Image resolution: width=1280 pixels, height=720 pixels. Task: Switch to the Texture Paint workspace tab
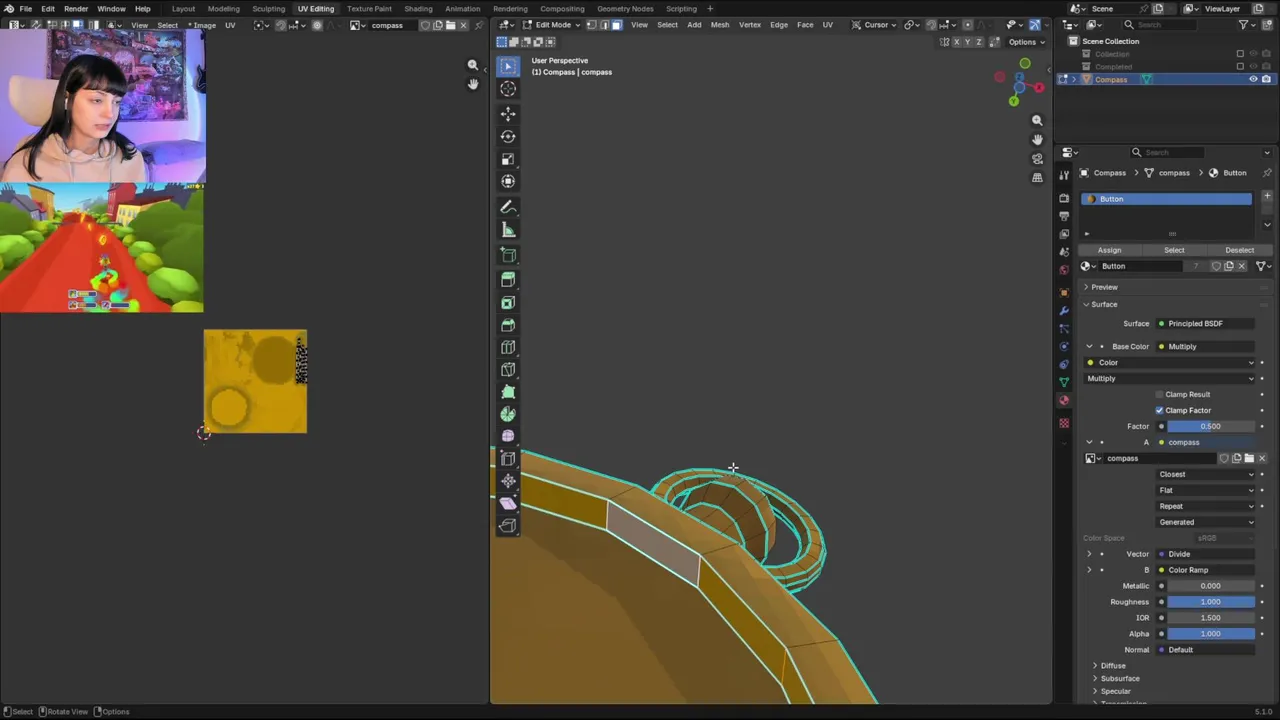(369, 9)
